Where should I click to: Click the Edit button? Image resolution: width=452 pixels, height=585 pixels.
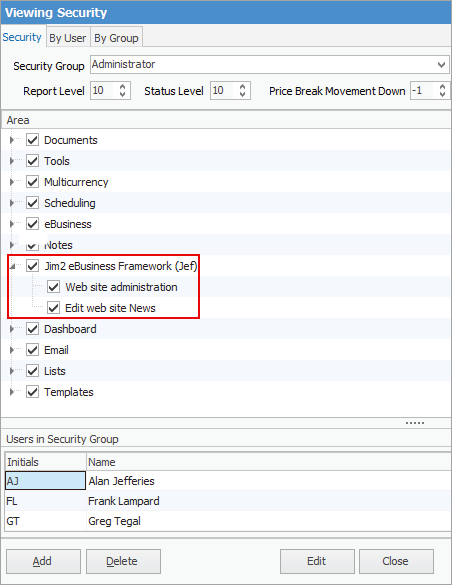(x=317, y=561)
